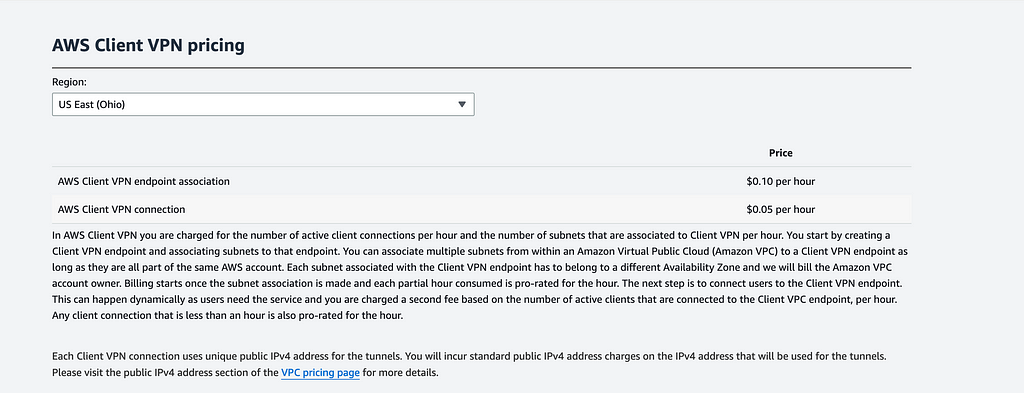Click the 'Region:' label
The height and width of the screenshot is (393, 1024).
coord(69,82)
